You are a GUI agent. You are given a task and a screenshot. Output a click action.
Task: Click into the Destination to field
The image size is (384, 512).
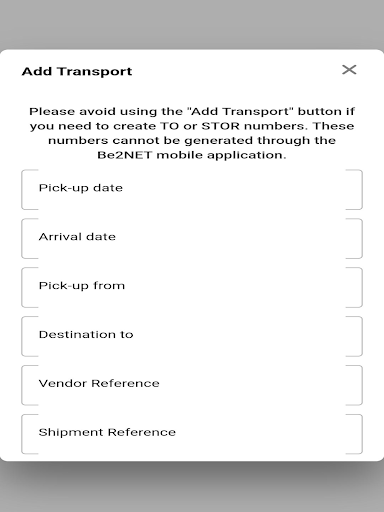pyautogui.click(x=192, y=336)
